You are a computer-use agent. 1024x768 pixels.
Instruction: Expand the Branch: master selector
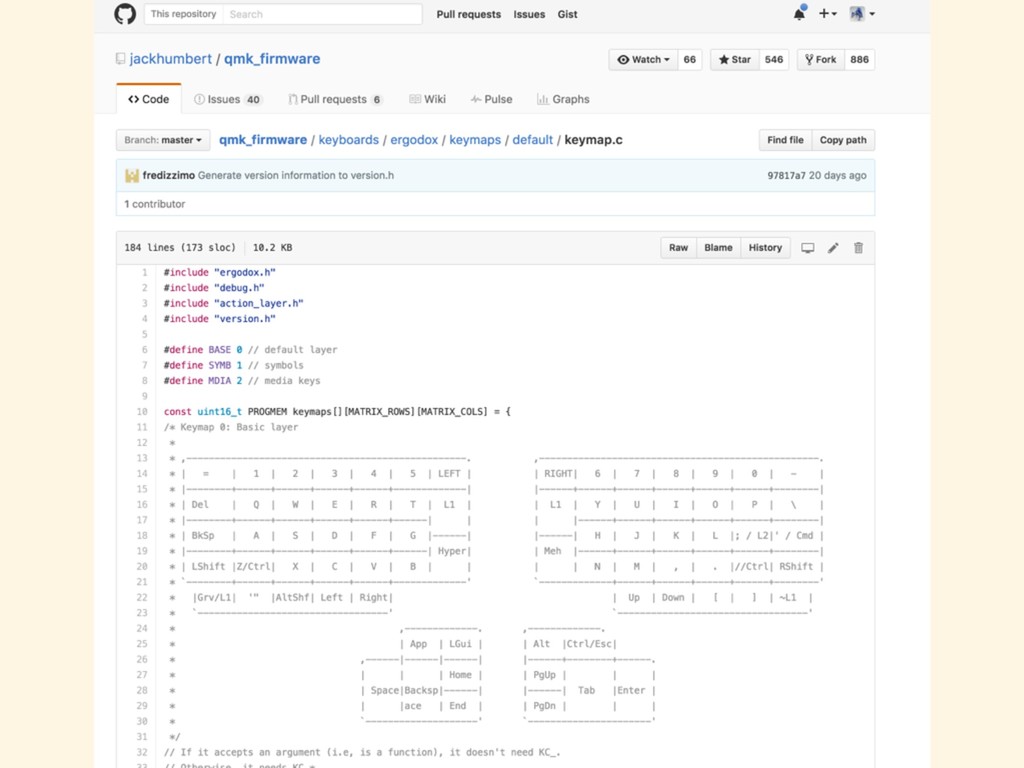pos(163,140)
